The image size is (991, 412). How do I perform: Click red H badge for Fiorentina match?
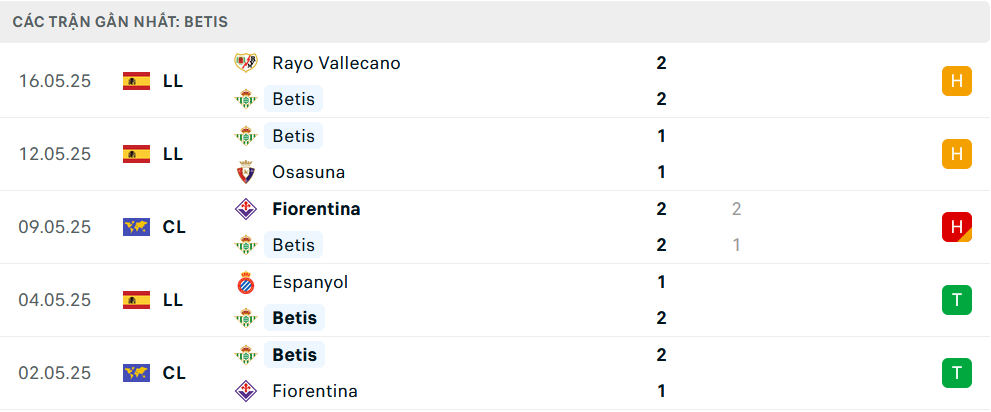click(x=957, y=227)
